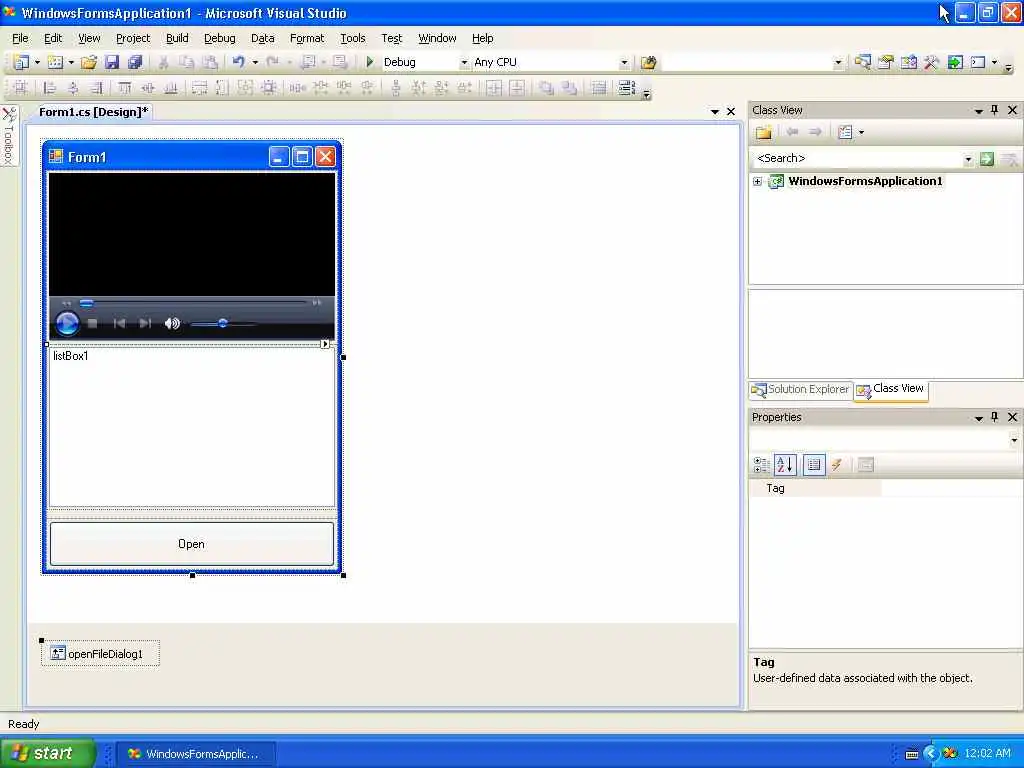Open the Format menu
Viewport: 1024px width, 768px height.
[x=307, y=39]
